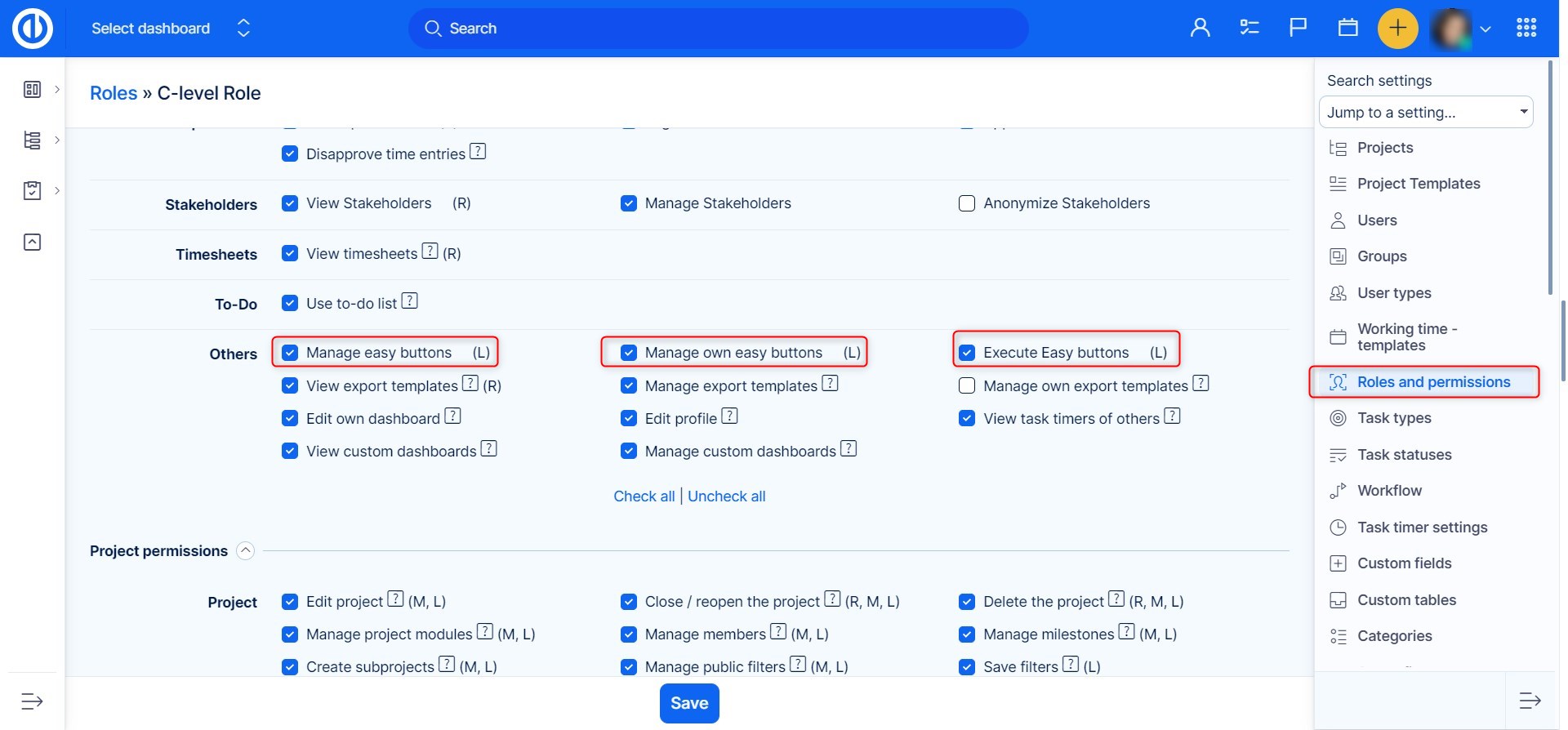Click the Uncheck all link
Image resolution: width=1568 pixels, height=730 pixels.
726,496
